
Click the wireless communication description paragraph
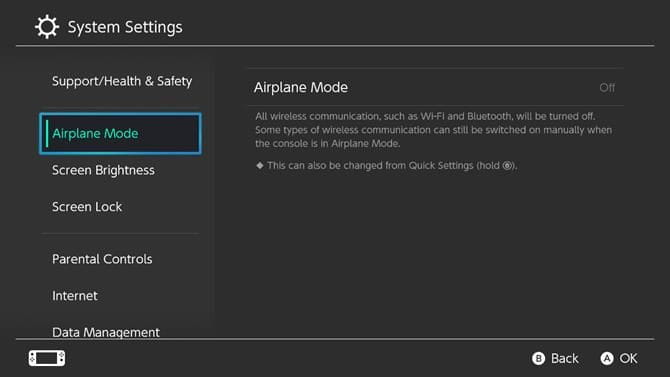point(433,130)
